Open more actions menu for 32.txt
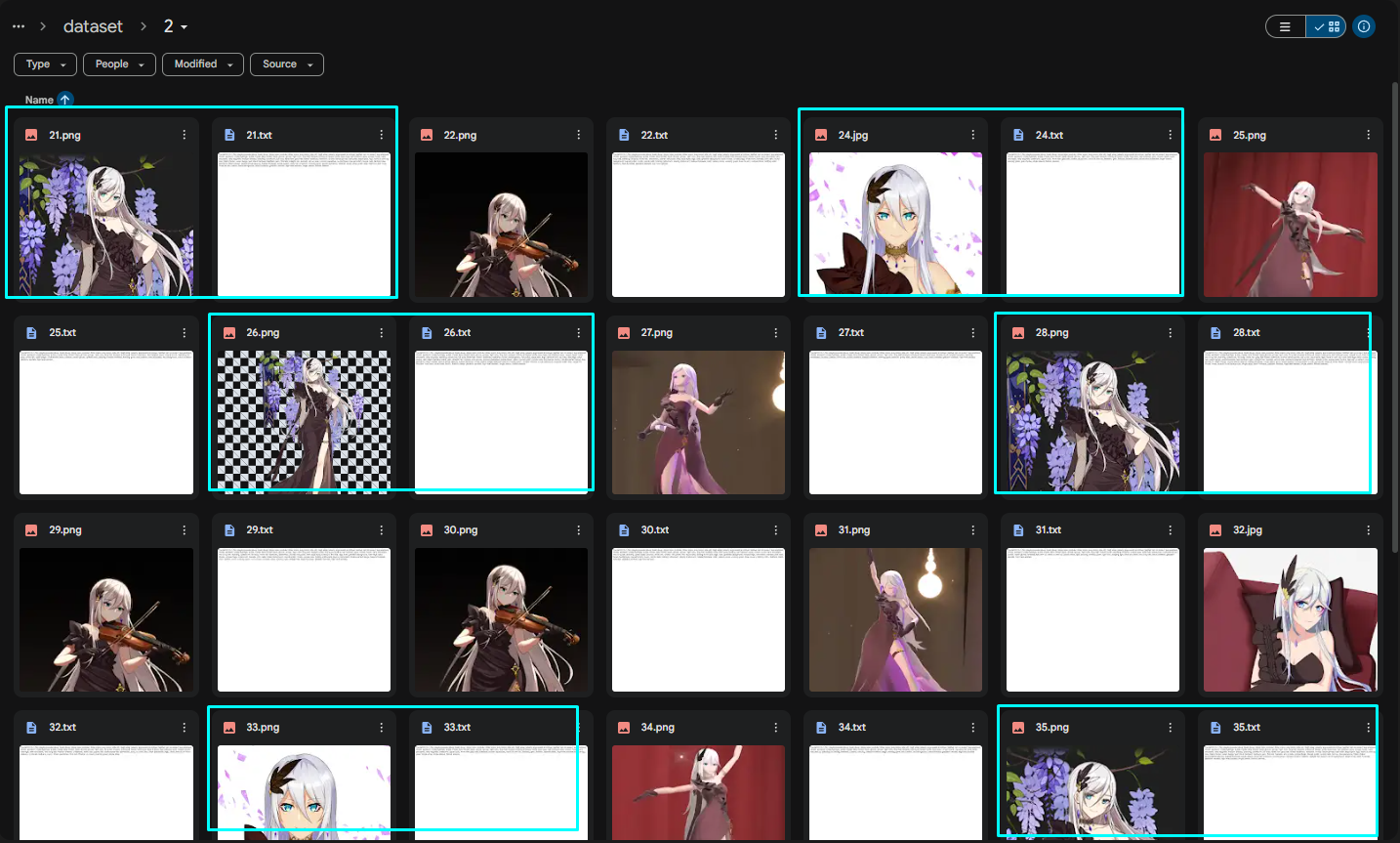The image size is (1400, 843). 184,727
